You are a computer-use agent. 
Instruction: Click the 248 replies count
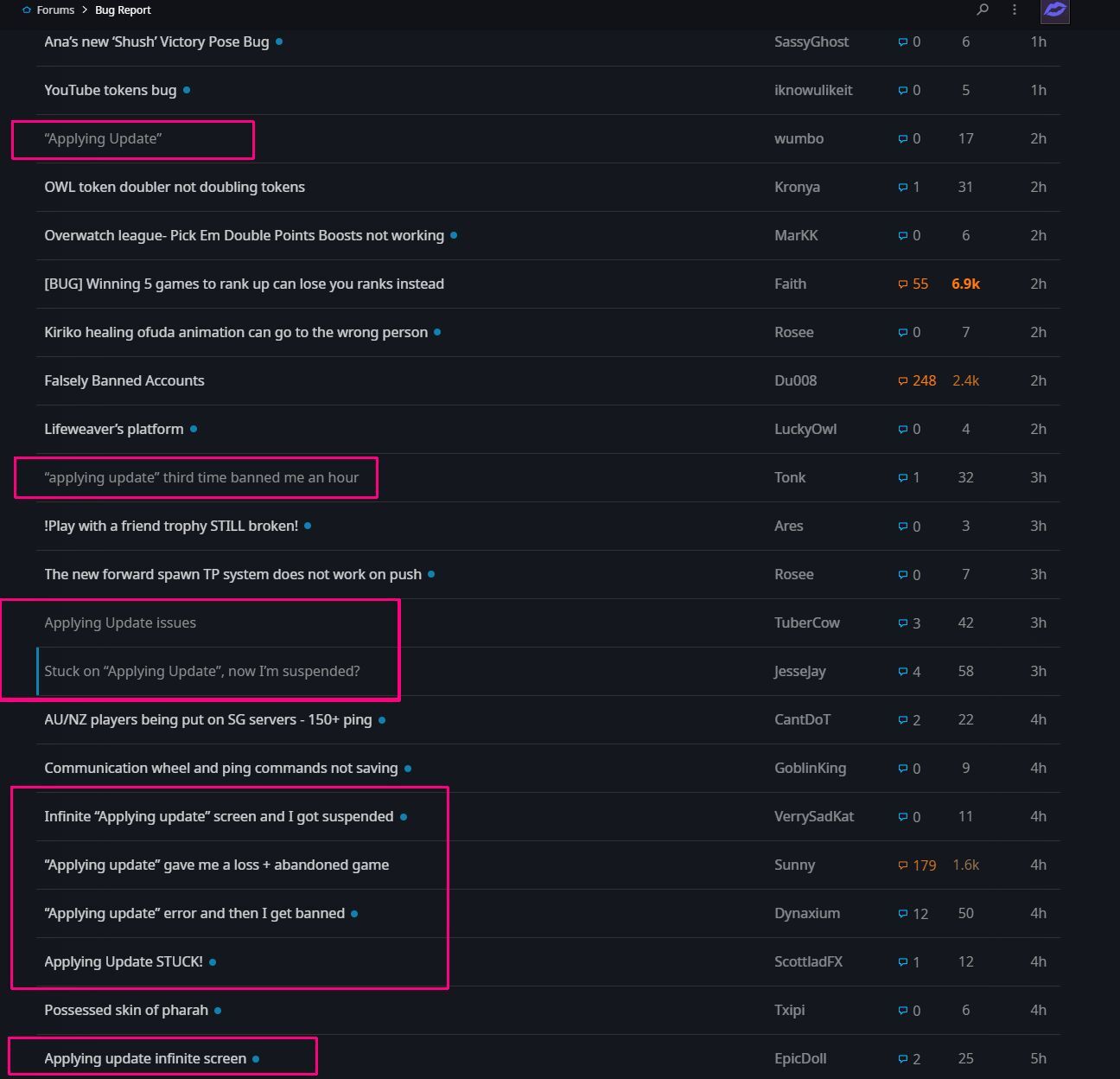point(924,380)
